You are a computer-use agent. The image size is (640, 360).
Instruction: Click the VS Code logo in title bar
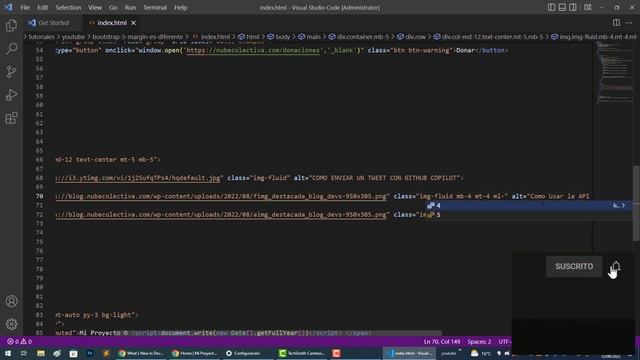coord(9,7)
